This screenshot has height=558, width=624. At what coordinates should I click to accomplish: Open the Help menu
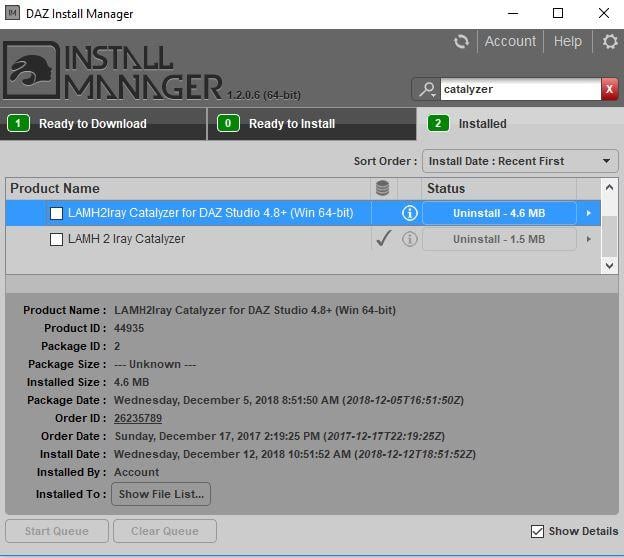pyautogui.click(x=567, y=41)
